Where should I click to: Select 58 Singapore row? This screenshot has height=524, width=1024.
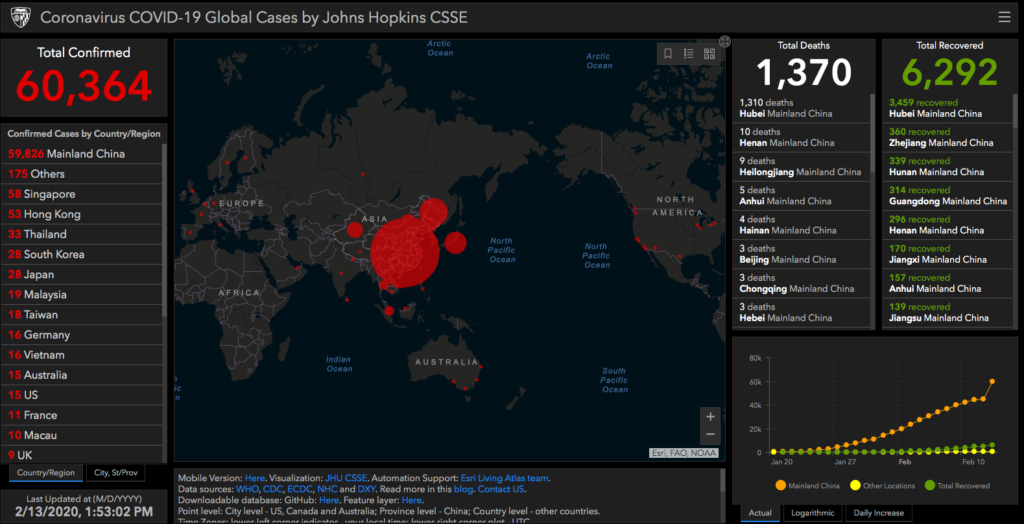(84, 194)
